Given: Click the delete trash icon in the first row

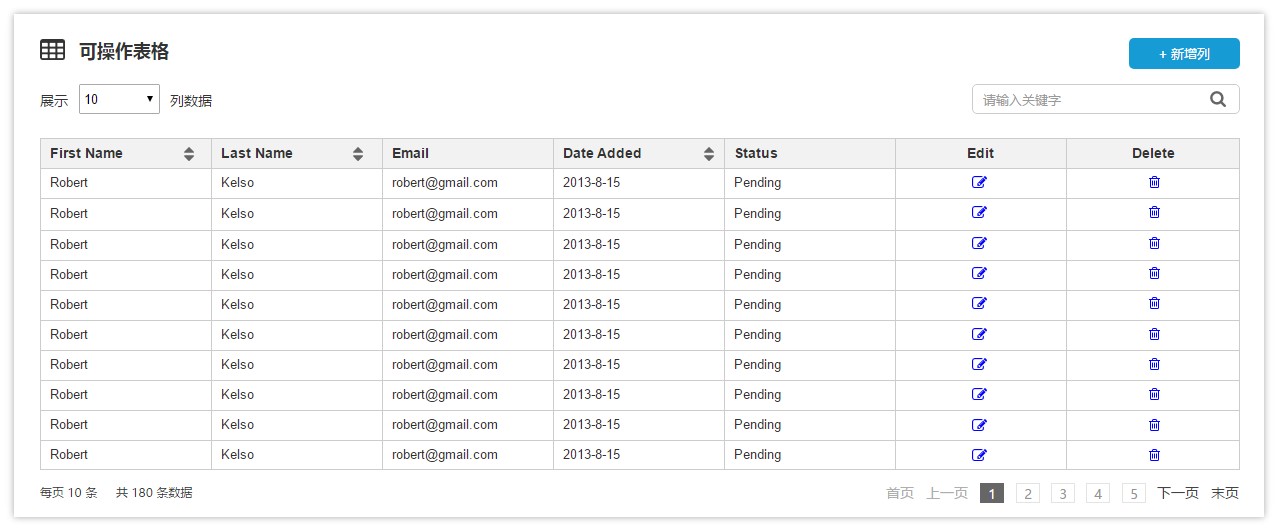Looking at the screenshot, I should click(x=1154, y=182).
